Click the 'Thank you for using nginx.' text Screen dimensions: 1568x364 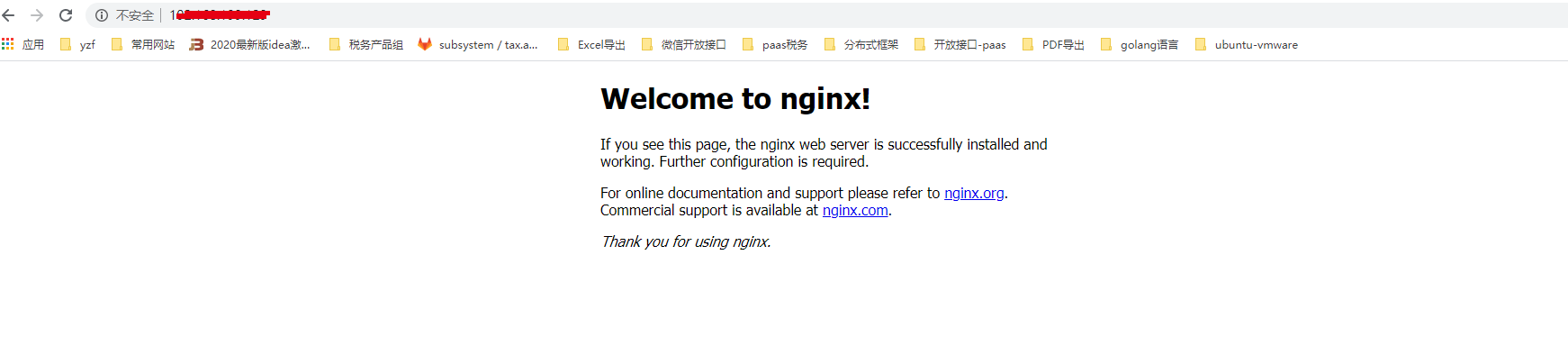point(686,241)
